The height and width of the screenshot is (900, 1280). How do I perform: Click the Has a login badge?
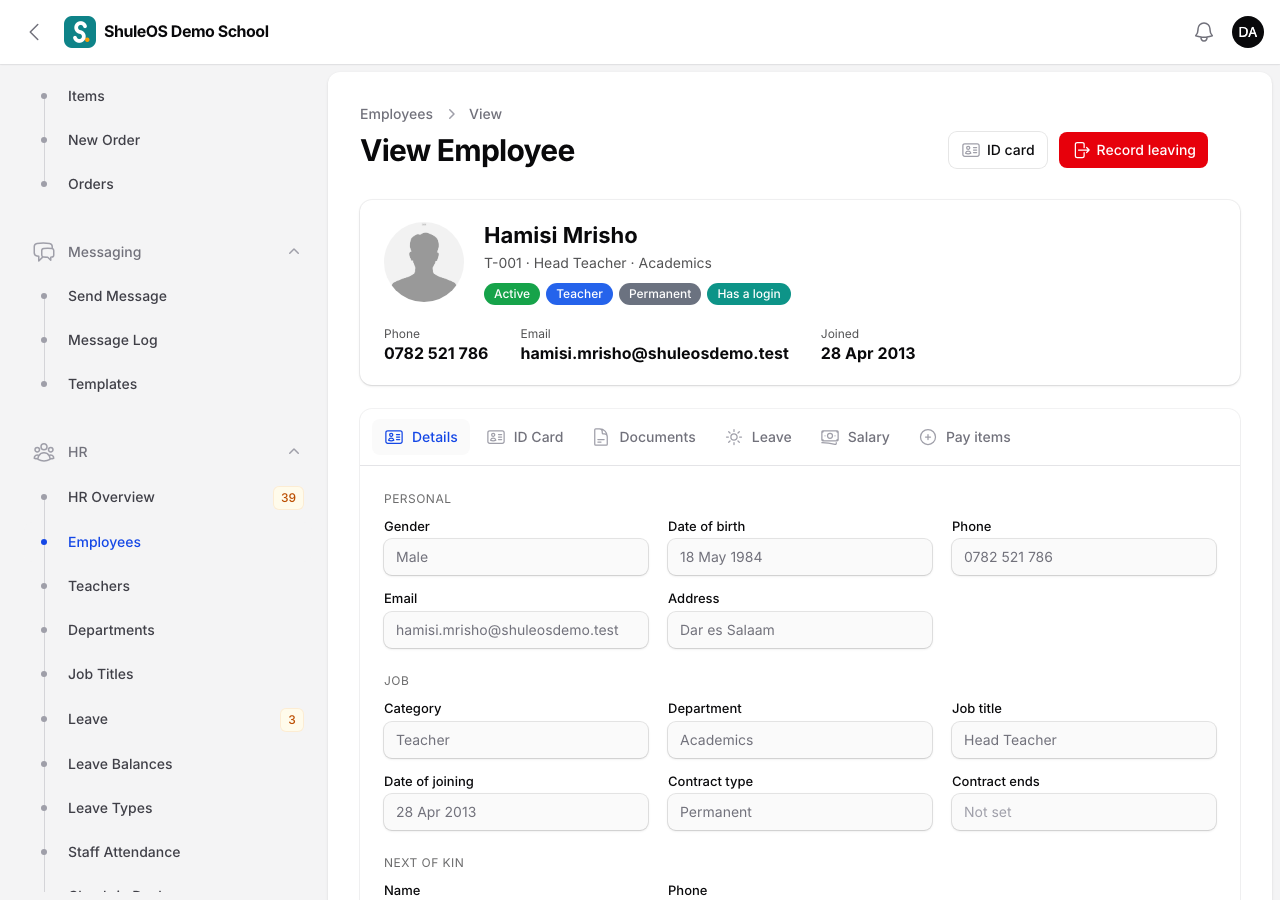tap(749, 294)
